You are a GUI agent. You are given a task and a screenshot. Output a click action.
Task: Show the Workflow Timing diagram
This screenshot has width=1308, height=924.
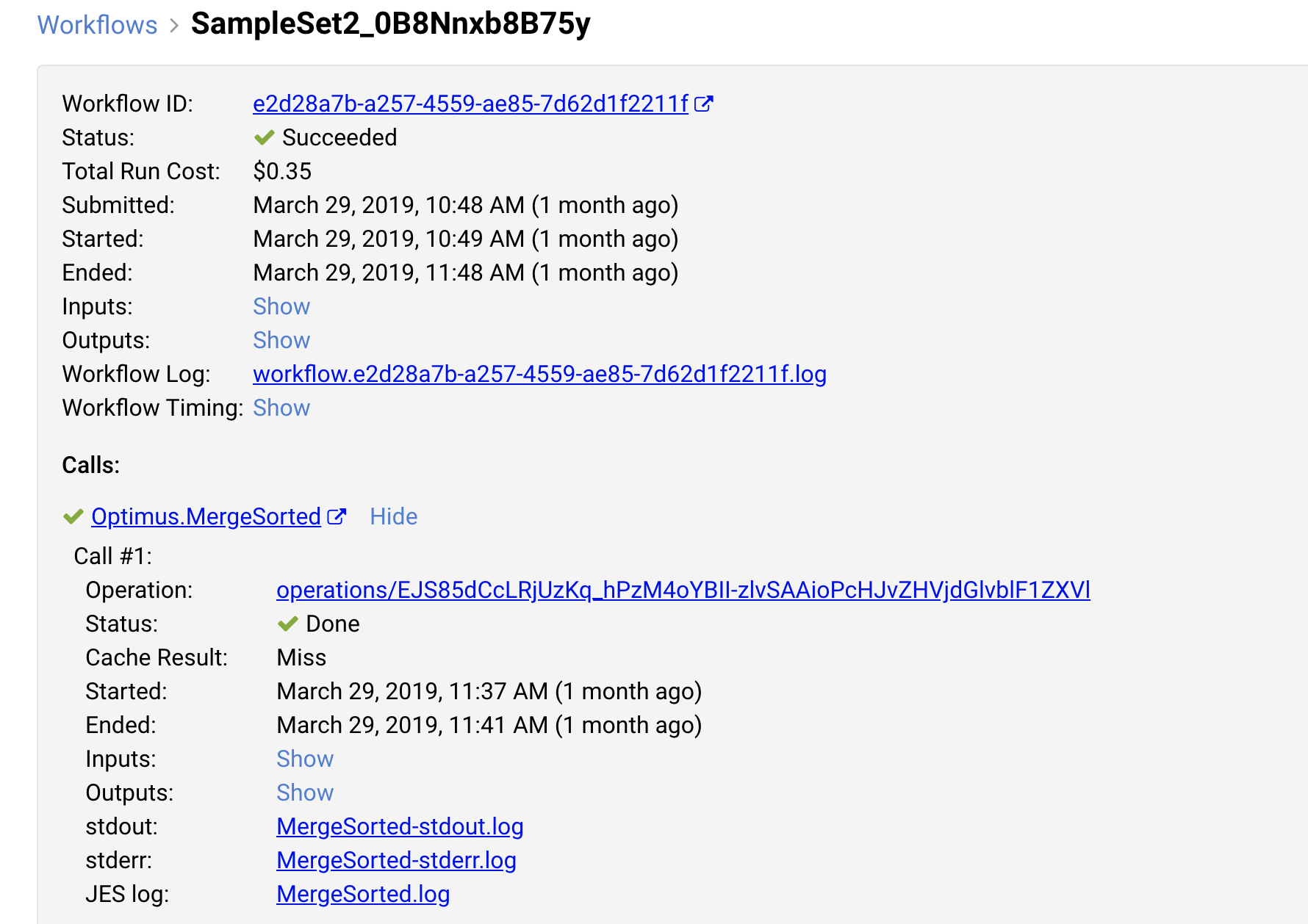pos(281,408)
